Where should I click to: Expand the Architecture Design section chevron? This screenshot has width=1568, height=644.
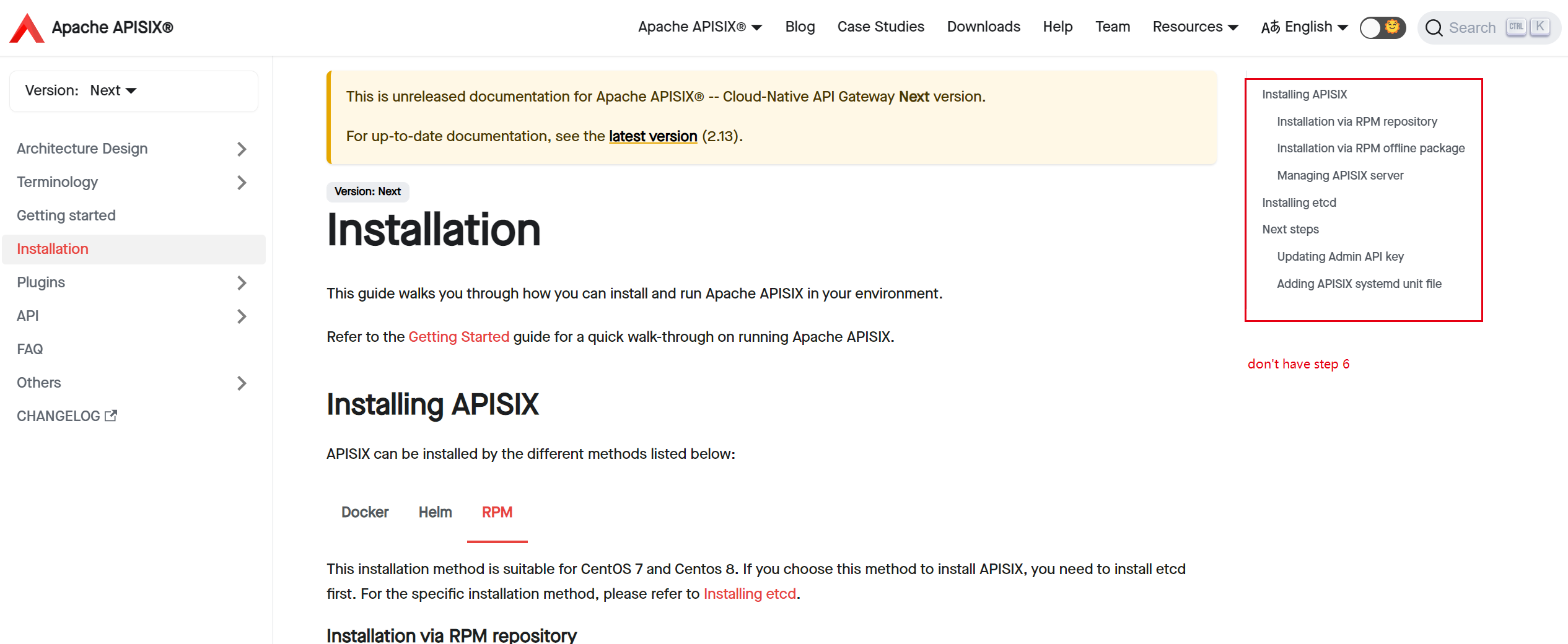pyautogui.click(x=242, y=149)
